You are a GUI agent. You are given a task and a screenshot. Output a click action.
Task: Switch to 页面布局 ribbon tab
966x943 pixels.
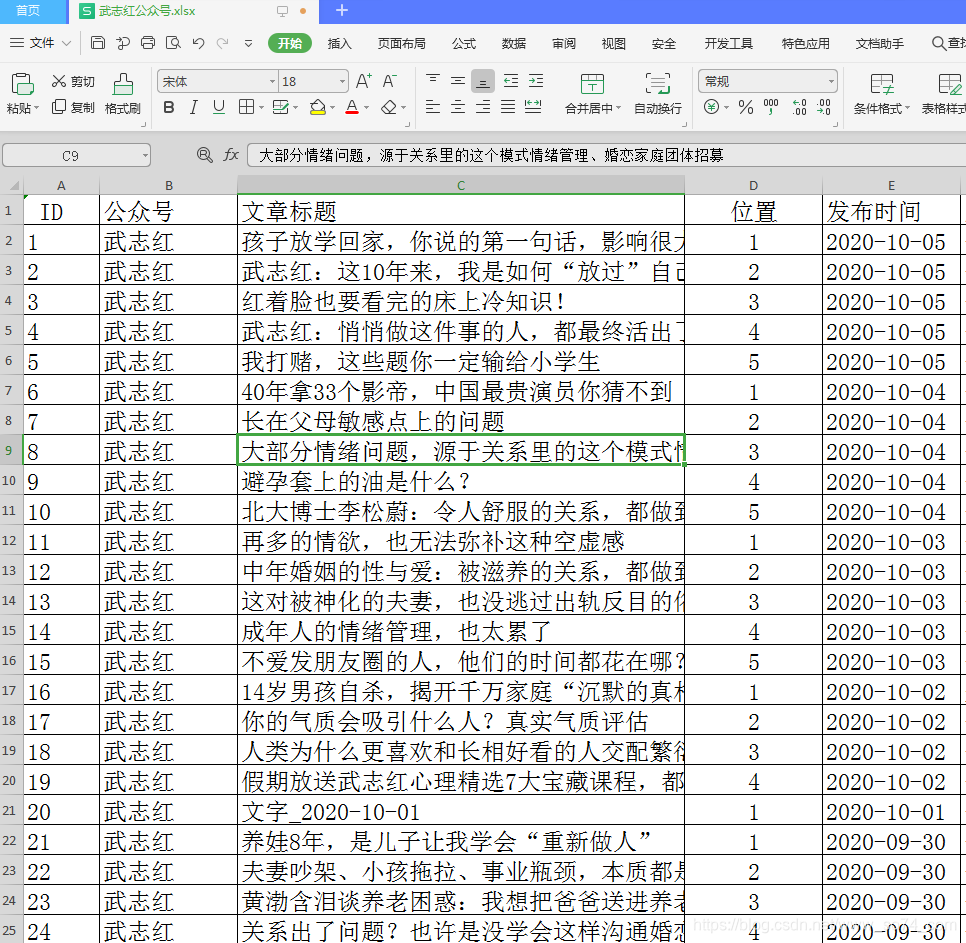pyautogui.click(x=402, y=44)
